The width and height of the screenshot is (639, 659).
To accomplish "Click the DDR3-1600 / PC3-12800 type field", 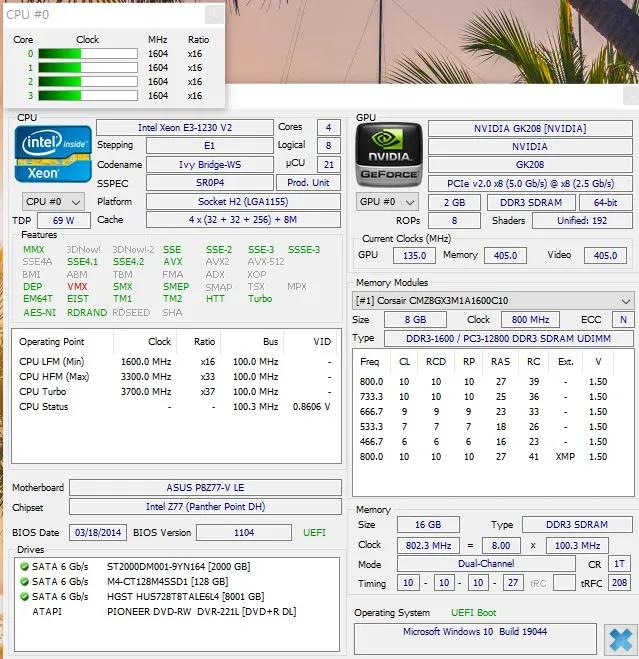I will click(509, 338).
